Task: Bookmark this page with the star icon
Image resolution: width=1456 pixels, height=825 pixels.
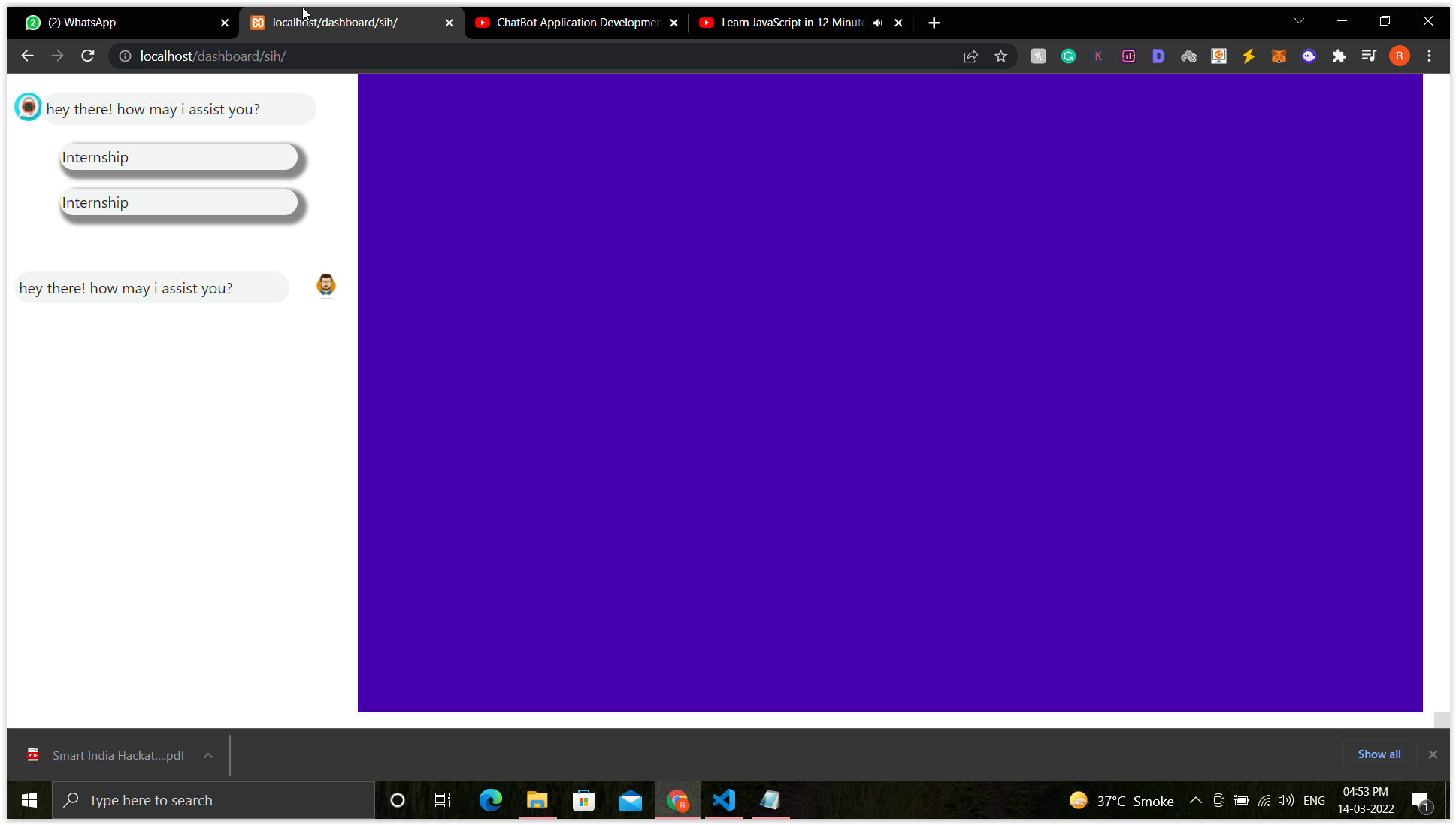Action: (1000, 56)
